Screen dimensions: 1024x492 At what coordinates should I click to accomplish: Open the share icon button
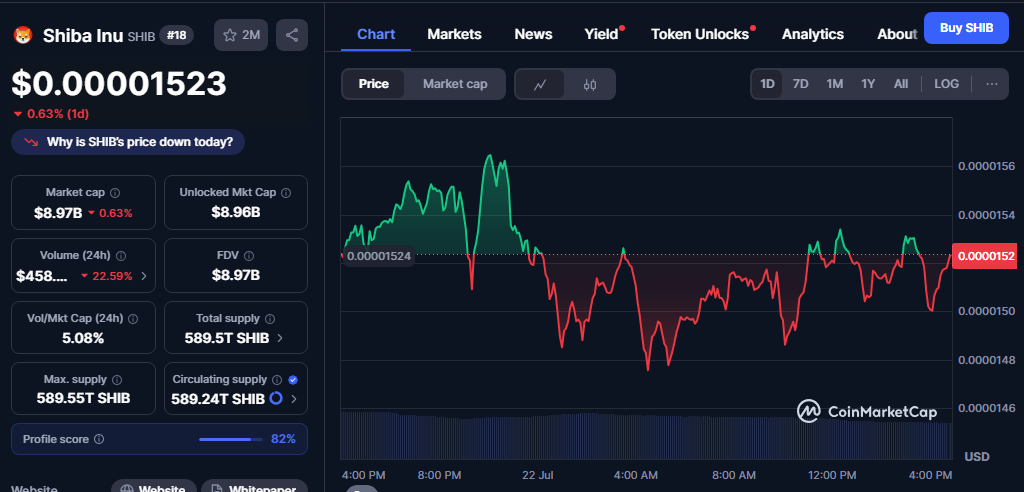[x=292, y=35]
